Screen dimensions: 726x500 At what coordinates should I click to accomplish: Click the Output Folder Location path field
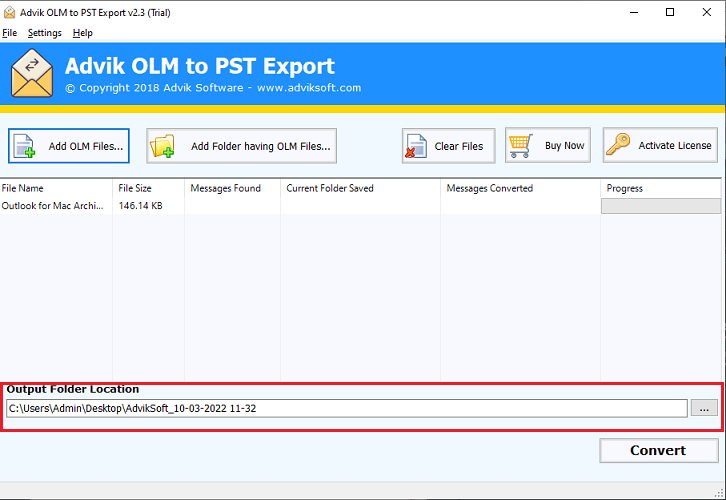tap(347, 408)
